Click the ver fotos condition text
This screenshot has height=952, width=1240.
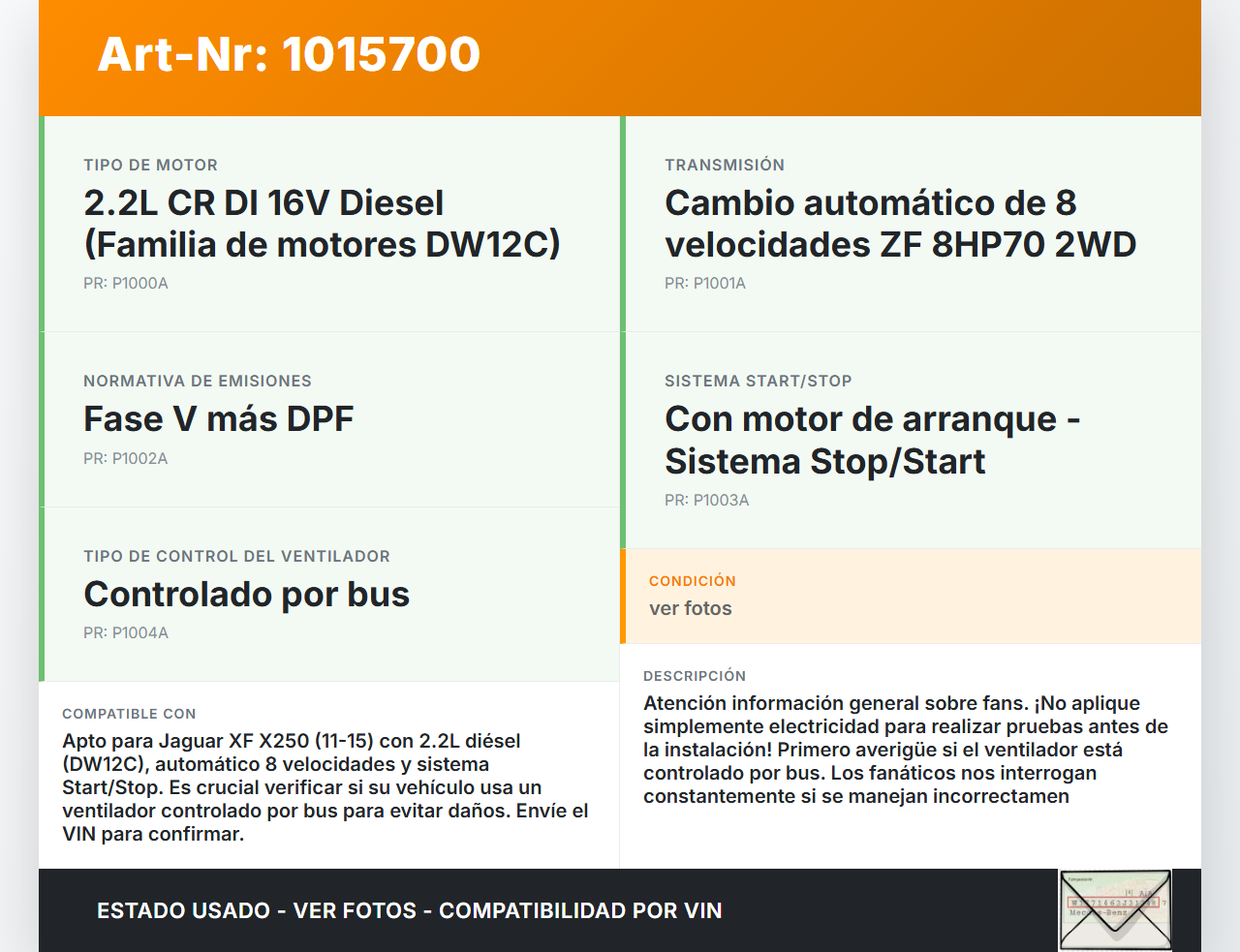pos(691,608)
